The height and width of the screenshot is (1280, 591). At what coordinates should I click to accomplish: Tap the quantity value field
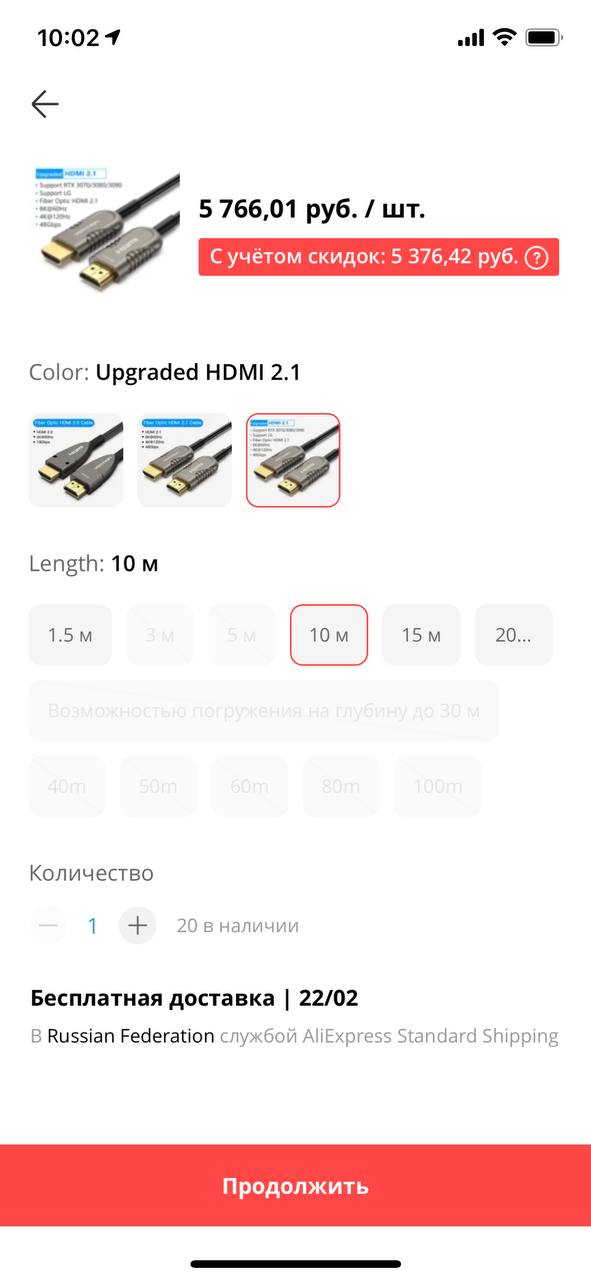[92, 925]
